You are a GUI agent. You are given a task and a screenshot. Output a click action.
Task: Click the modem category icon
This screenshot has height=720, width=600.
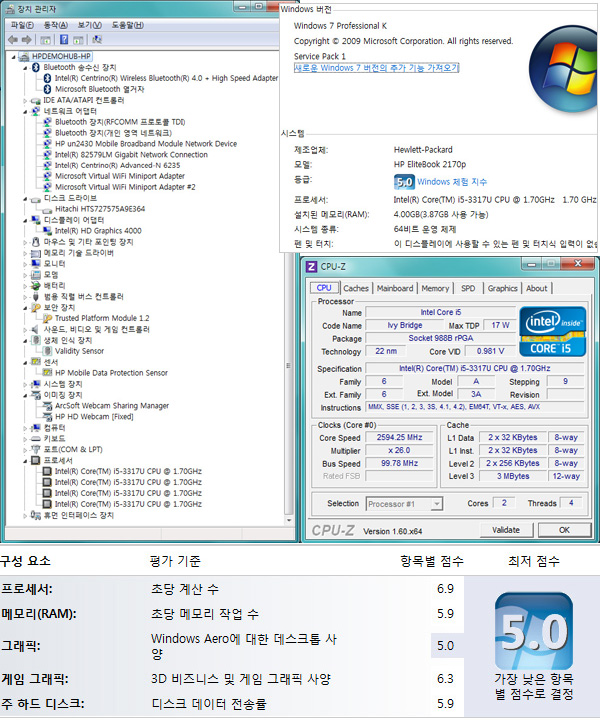[x=36, y=275]
